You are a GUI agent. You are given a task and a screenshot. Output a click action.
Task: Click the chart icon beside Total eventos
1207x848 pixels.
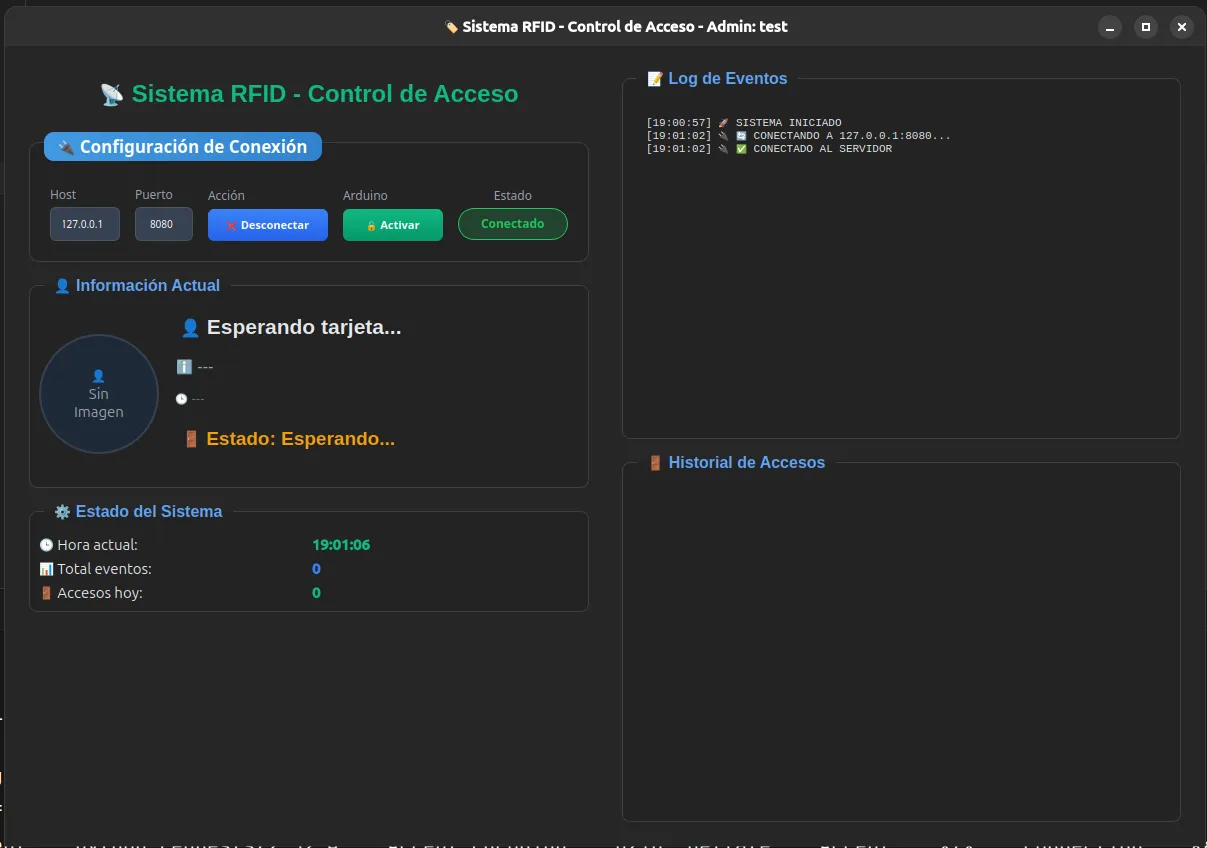pyautogui.click(x=46, y=569)
